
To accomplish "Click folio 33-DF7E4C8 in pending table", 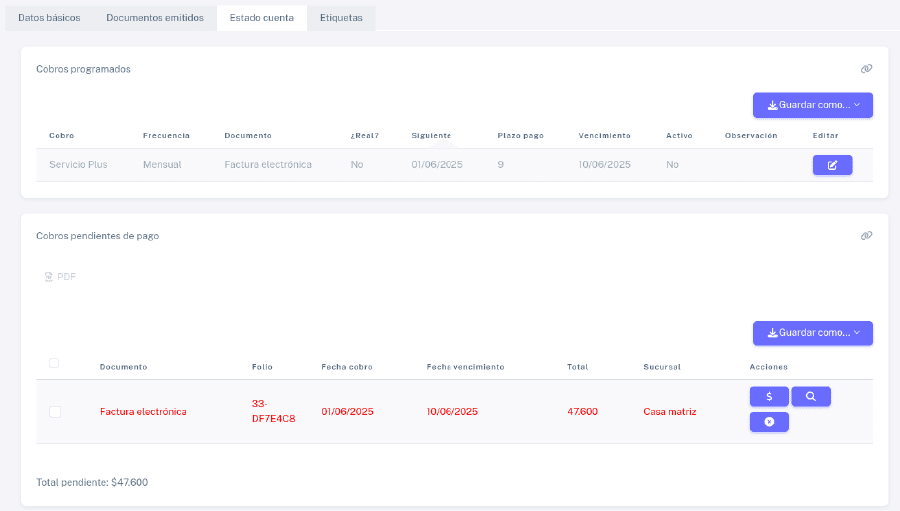I will coord(273,411).
